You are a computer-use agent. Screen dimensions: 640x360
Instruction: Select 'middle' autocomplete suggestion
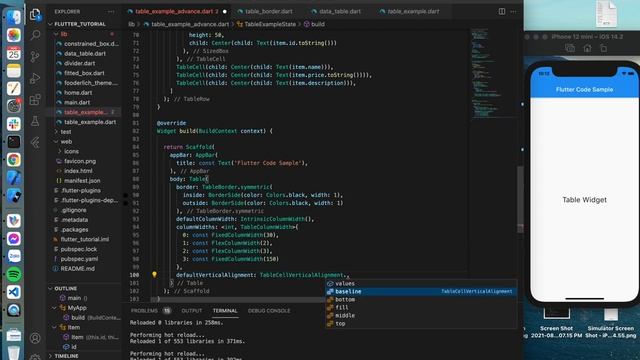(x=421, y=316)
